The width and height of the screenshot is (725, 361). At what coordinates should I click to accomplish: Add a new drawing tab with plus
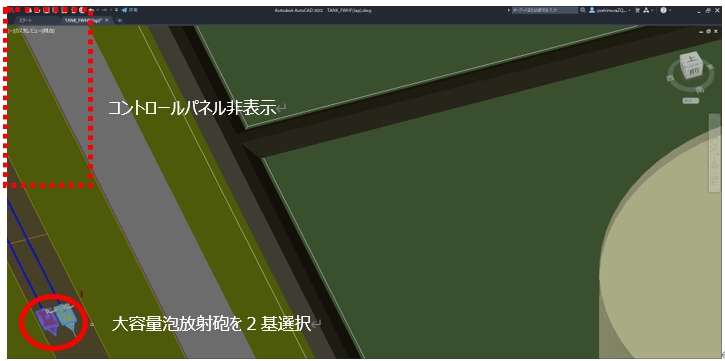[x=120, y=20]
